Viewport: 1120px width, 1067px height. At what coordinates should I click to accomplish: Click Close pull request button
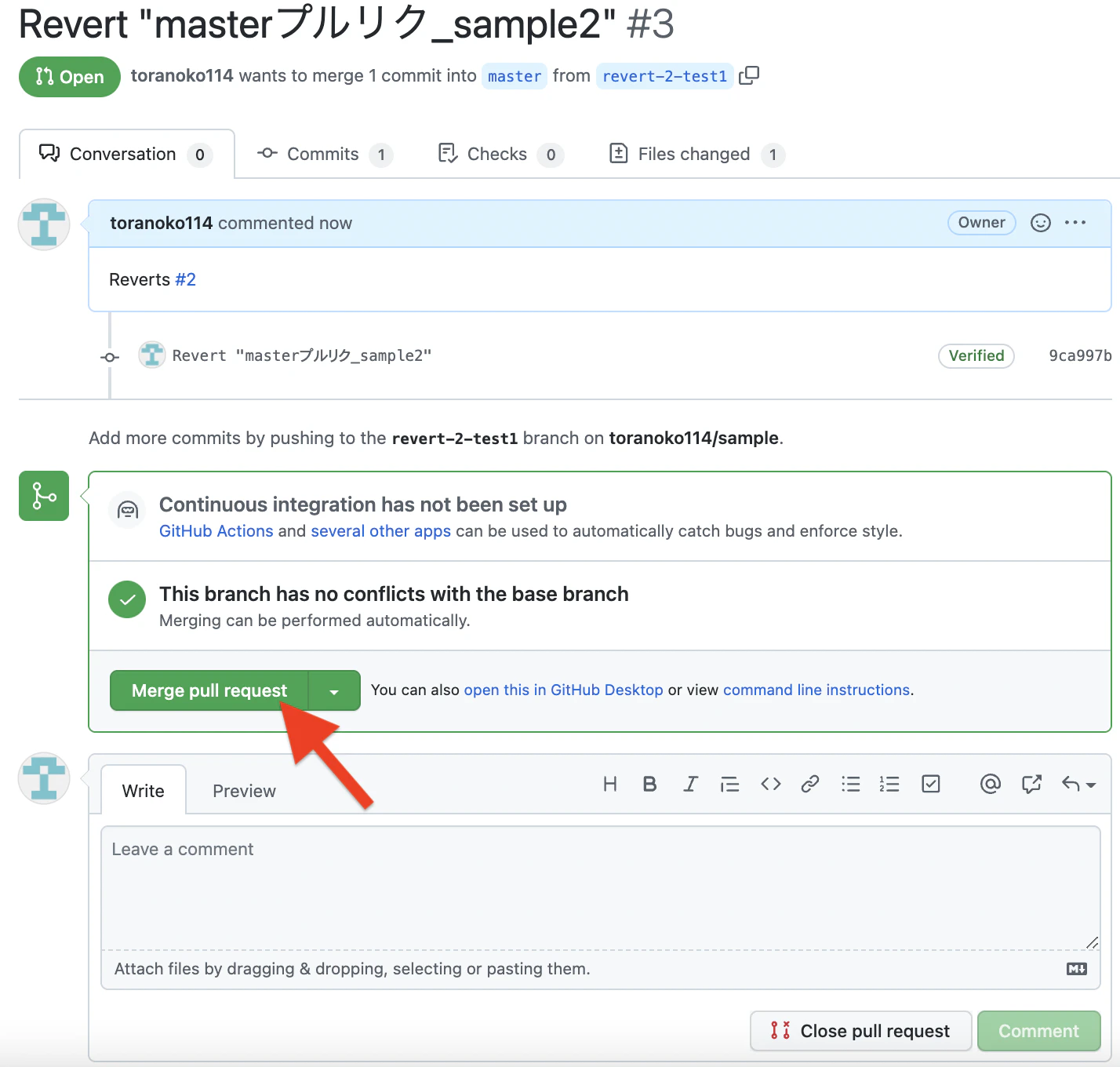[861, 1031]
